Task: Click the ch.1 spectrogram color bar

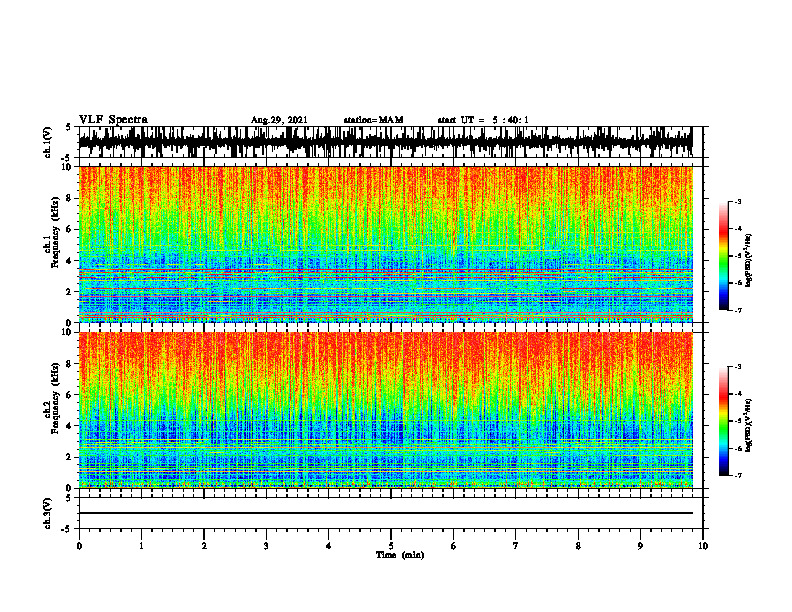Action: 723,256
